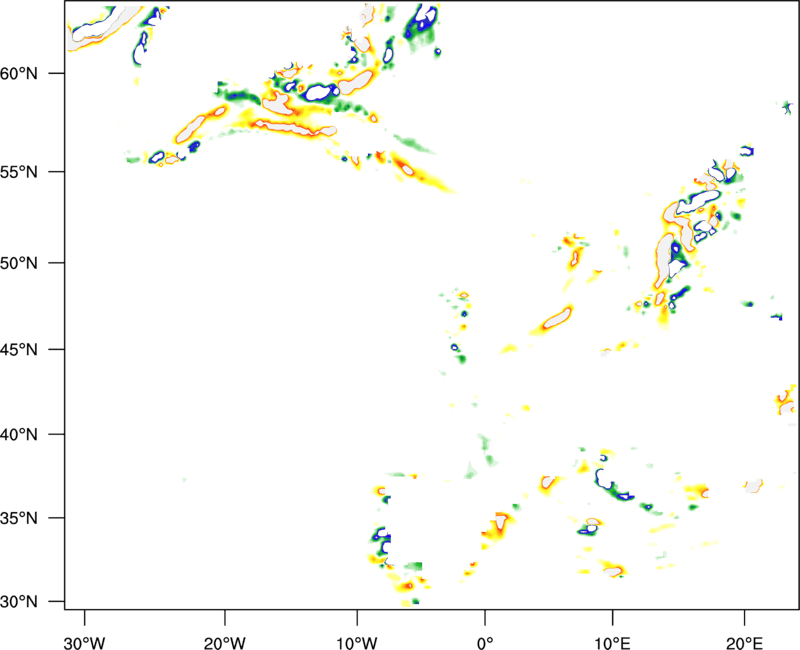Click the 0° longitude label
Viewport: 800px width, 650px height.
485,642
